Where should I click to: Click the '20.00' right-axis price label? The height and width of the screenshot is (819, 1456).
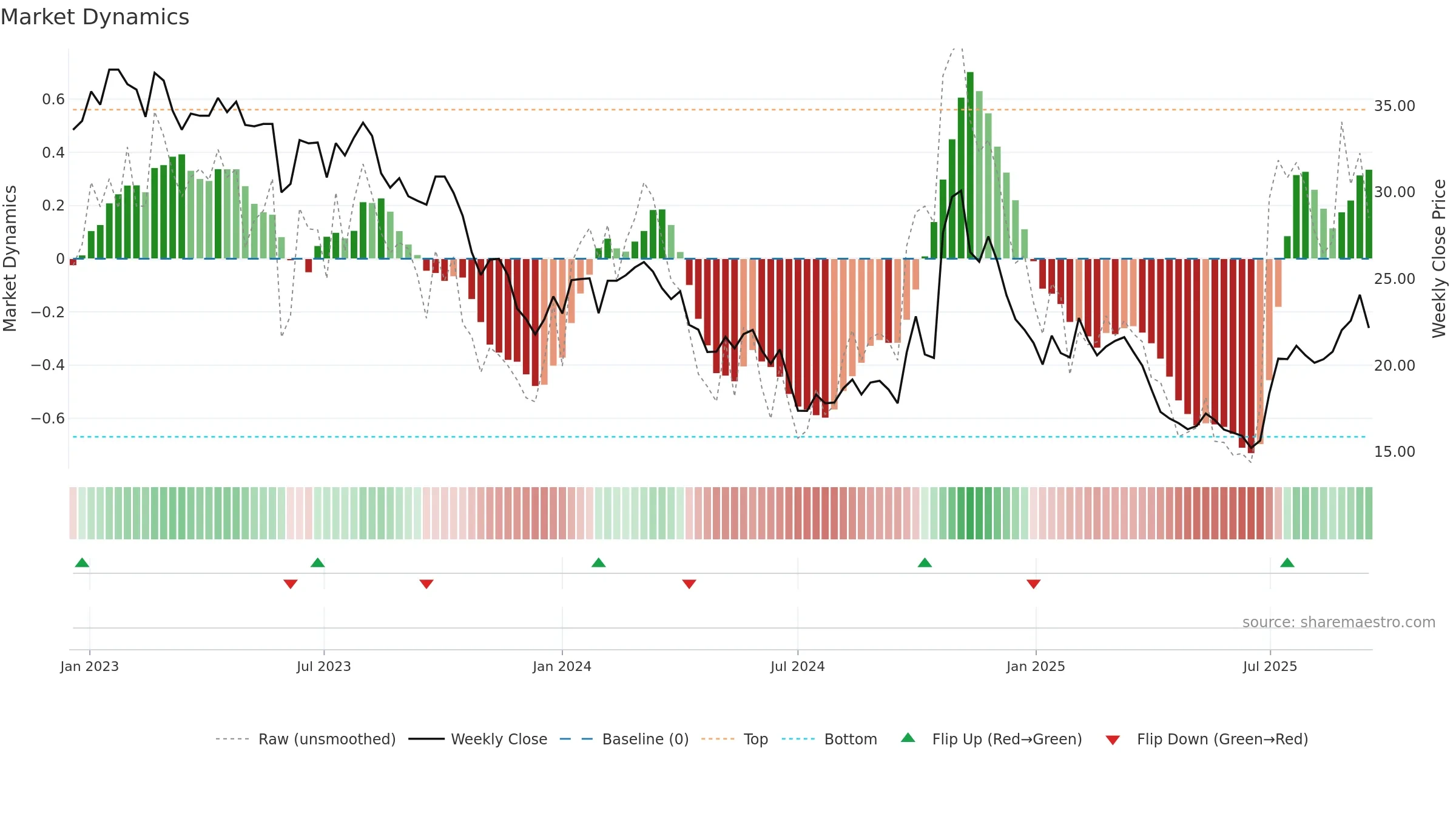coord(1395,366)
